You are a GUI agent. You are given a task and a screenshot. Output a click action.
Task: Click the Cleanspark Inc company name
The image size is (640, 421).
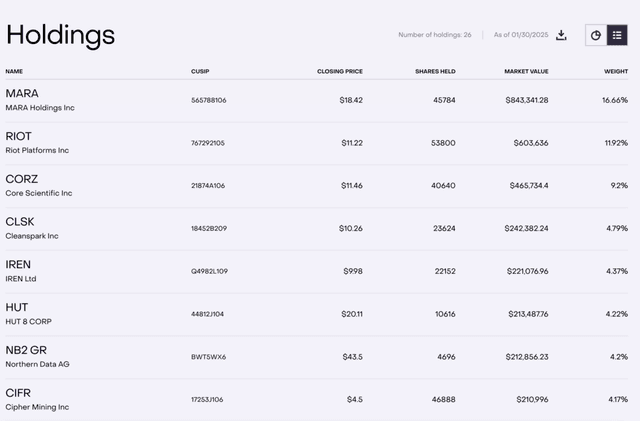pyautogui.click(x=32, y=236)
